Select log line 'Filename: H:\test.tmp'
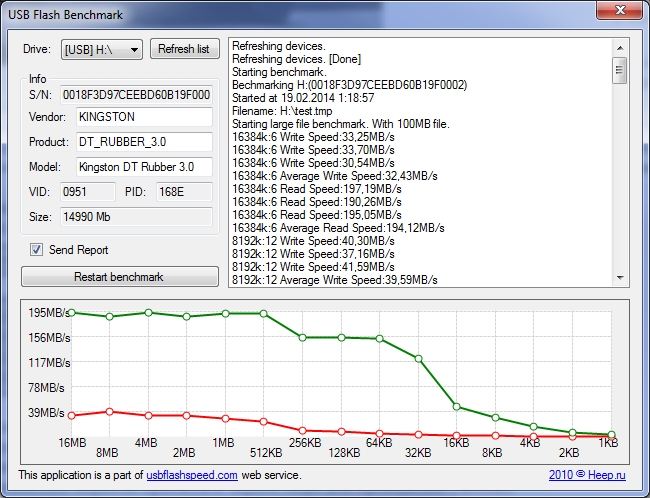Screen dimensions: 650x498 tap(282, 111)
